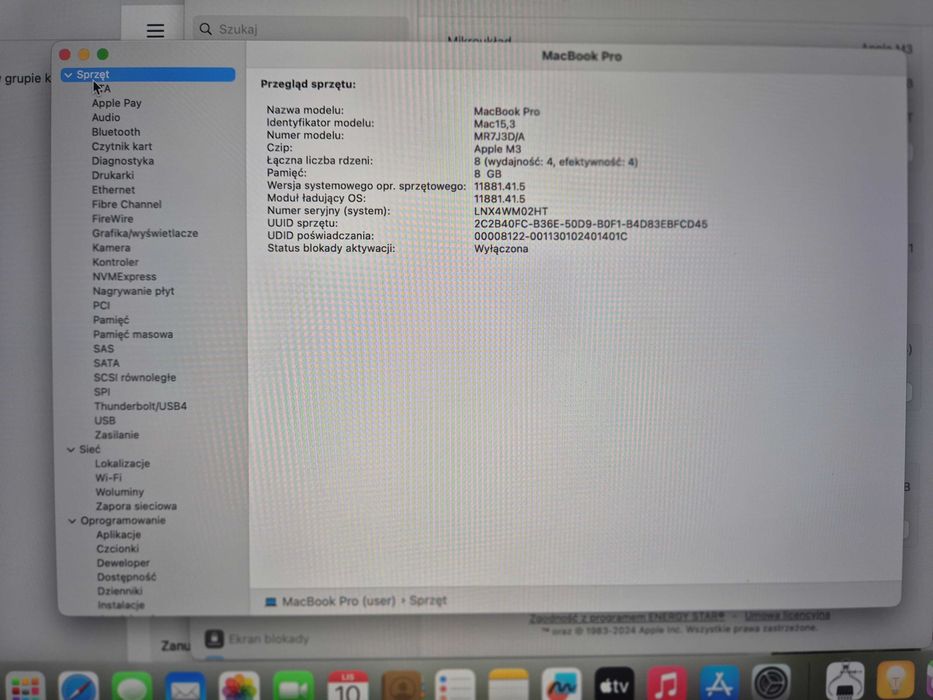Open Tips lightbulb app in Dock
933x700 pixels.
(x=896, y=679)
